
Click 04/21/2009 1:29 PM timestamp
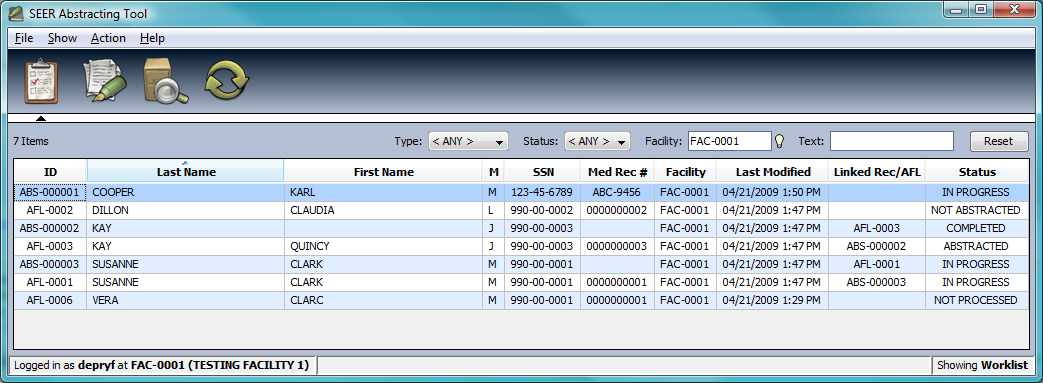(x=772, y=300)
